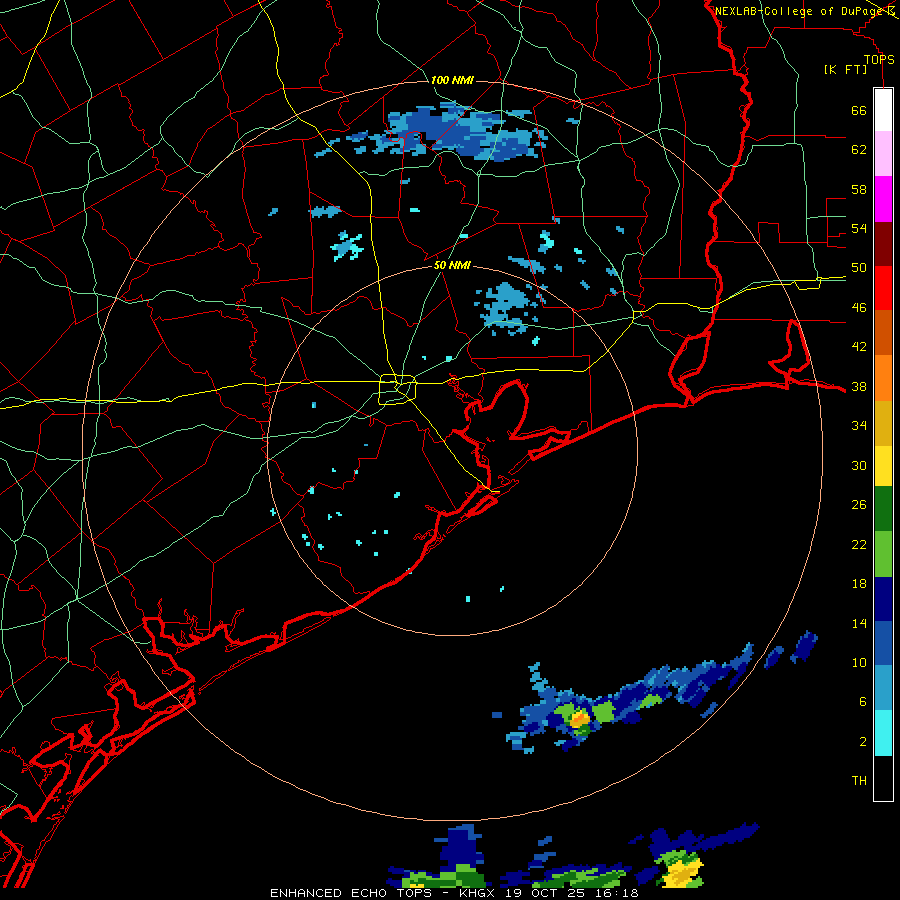Click the "46" legend value
Screen dimensions: 900x900
[859, 308]
